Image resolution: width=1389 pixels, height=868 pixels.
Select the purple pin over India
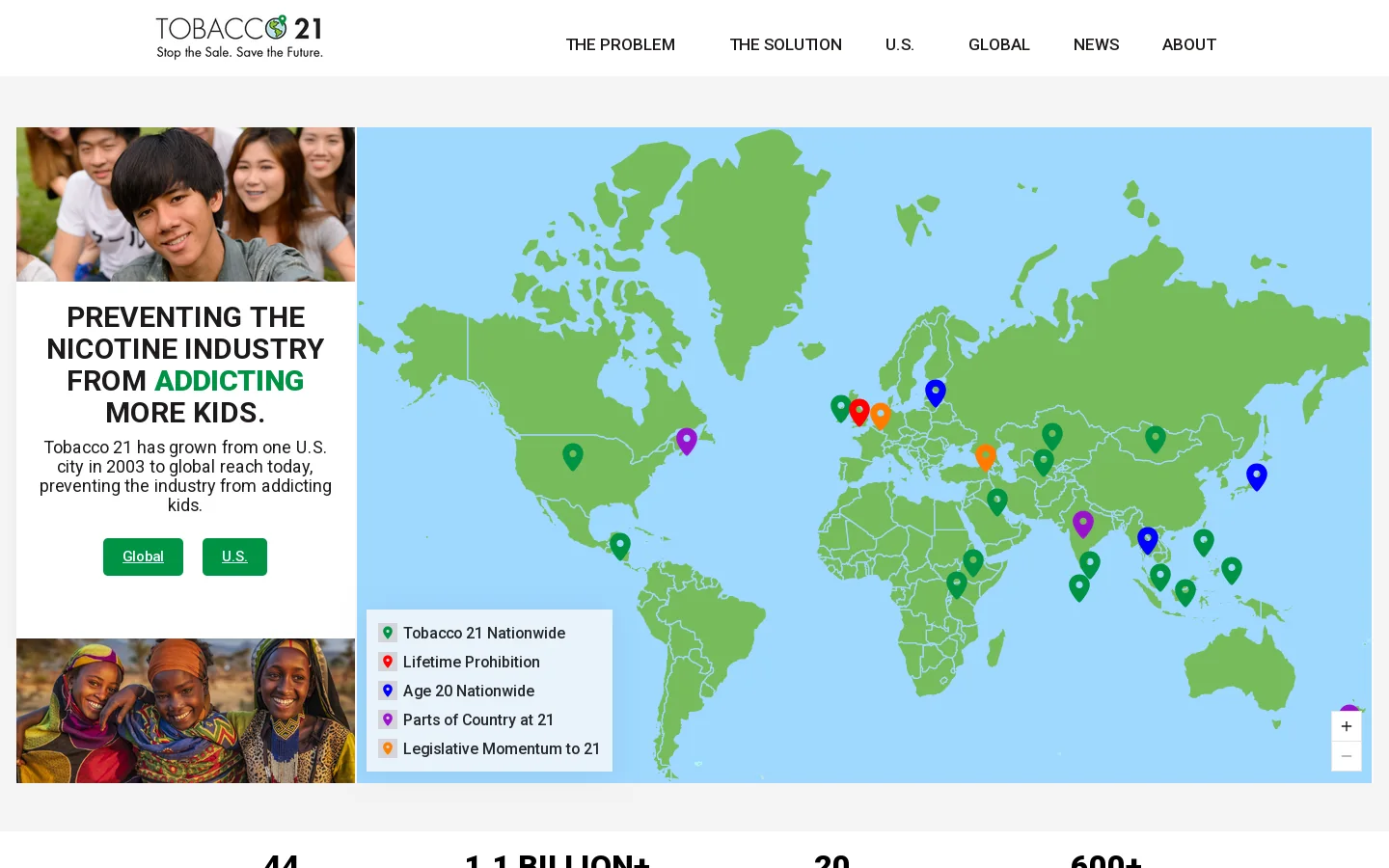point(1083,524)
